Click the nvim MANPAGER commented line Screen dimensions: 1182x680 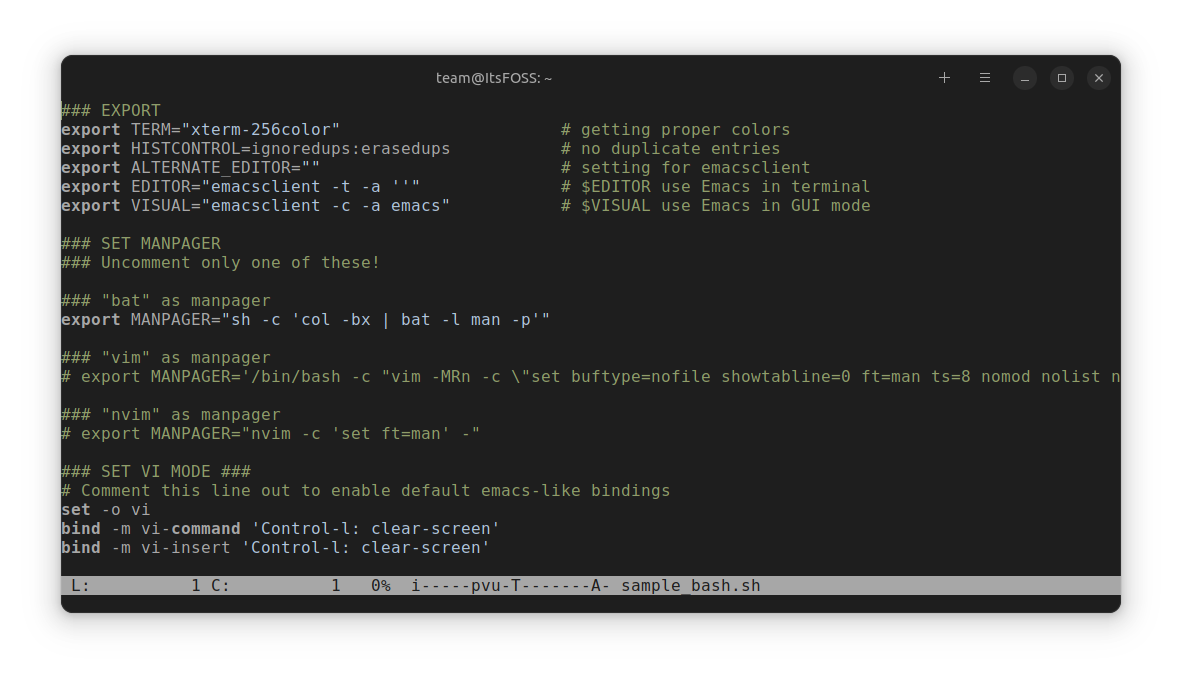coord(271,434)
